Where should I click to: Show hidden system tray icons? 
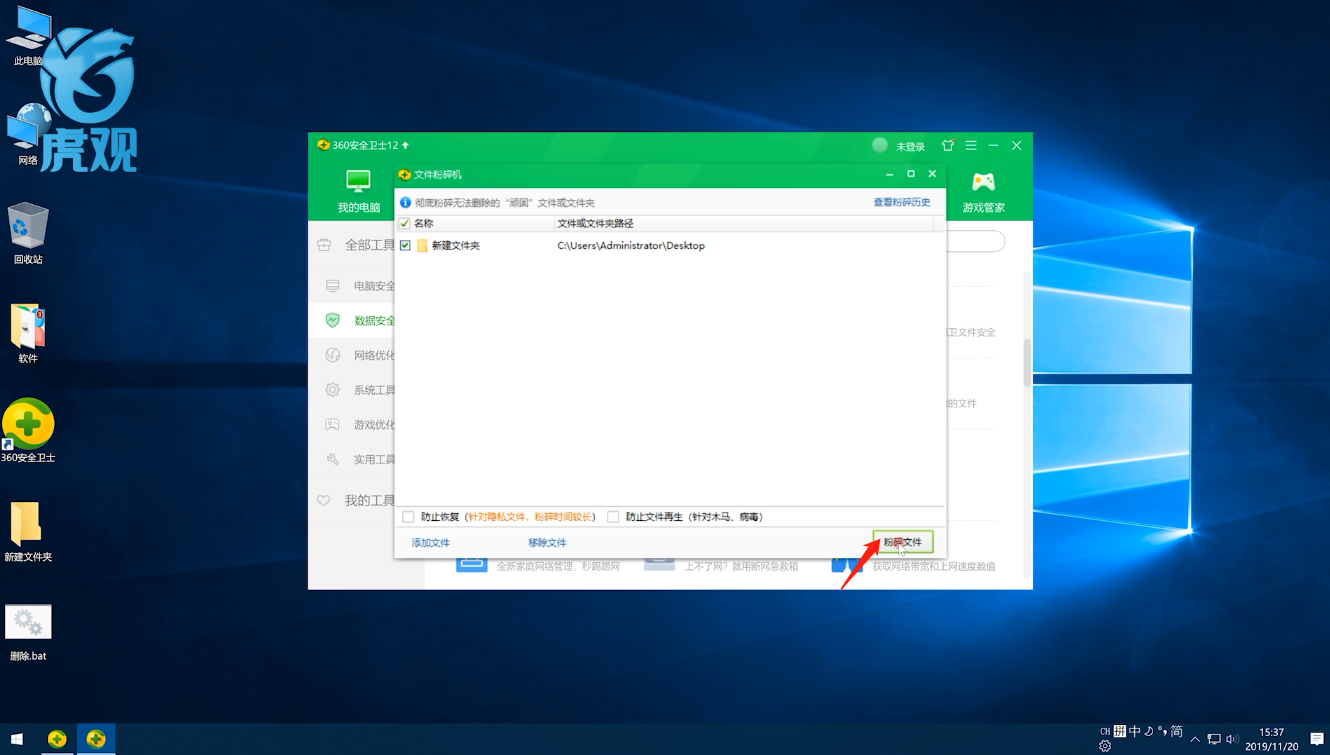click(x=1195, y=739)
